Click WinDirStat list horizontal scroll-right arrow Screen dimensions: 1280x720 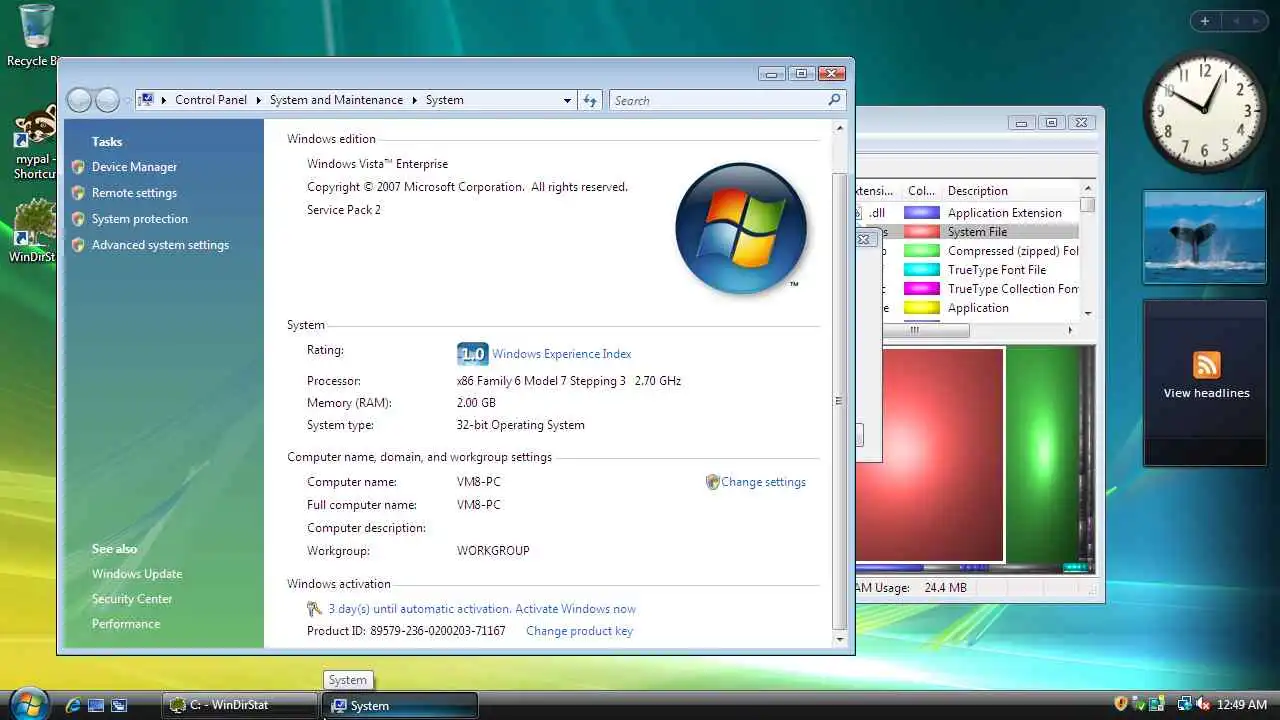[x=1070, y=330]
